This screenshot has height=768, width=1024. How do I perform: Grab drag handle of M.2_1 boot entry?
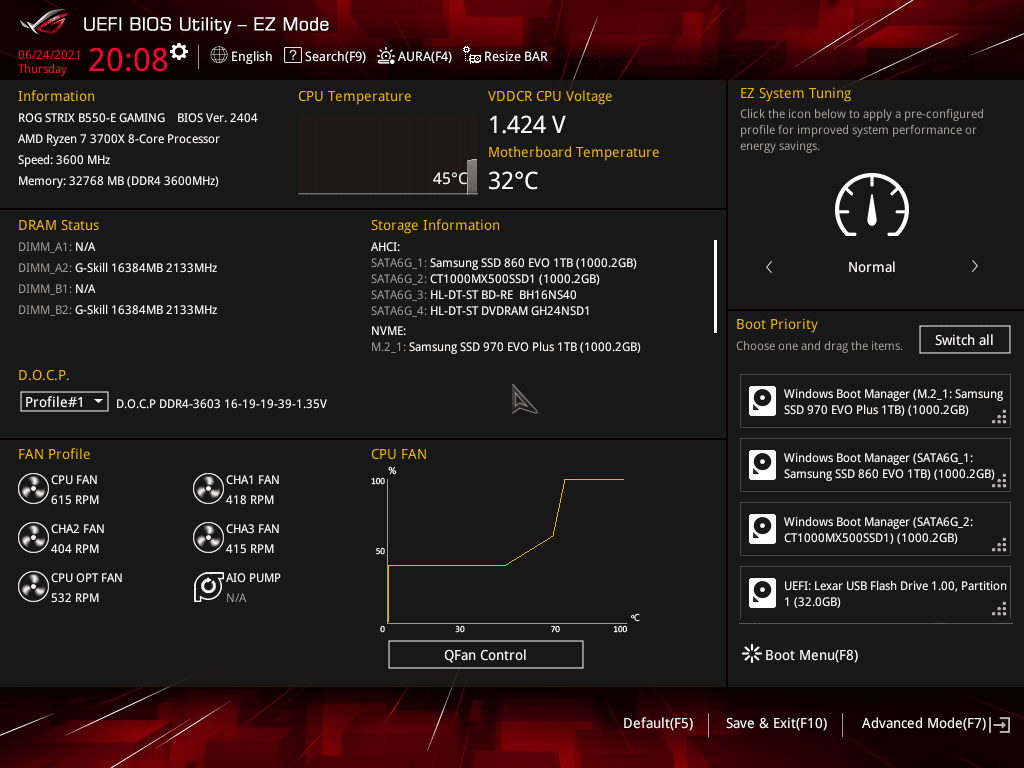coord(999,417)
